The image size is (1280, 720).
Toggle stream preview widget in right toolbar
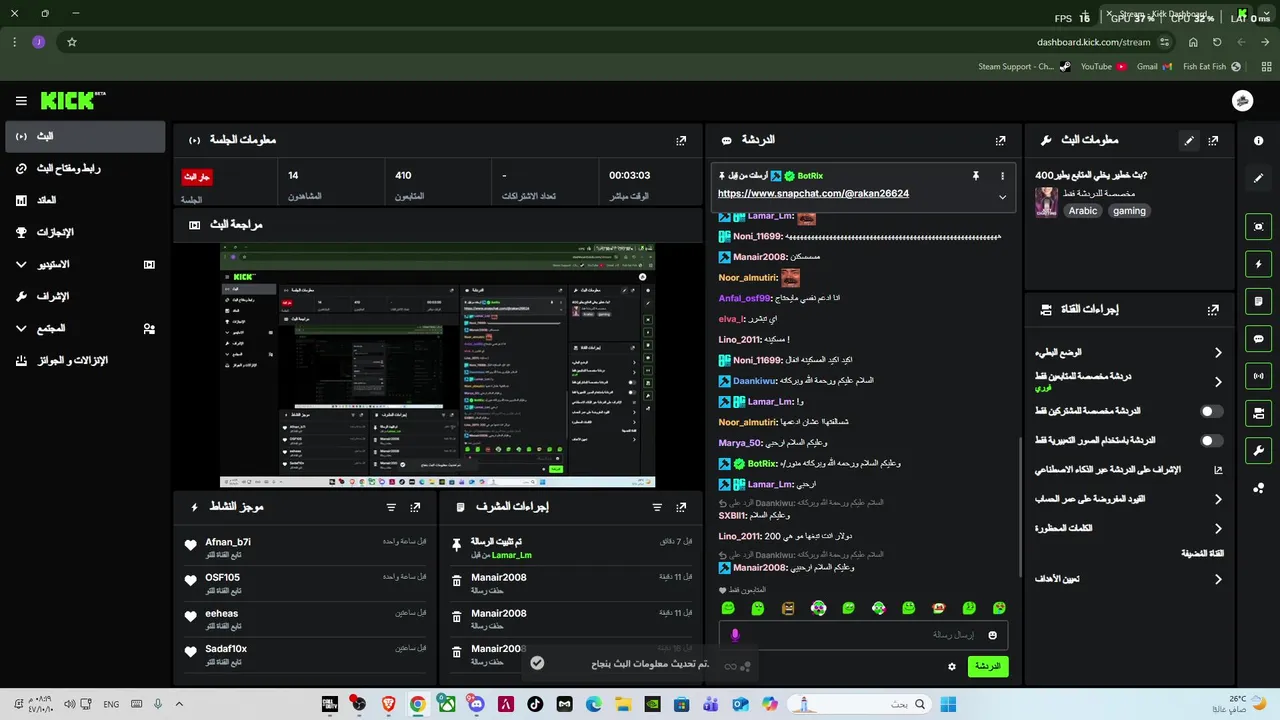tap(1259, 227)
